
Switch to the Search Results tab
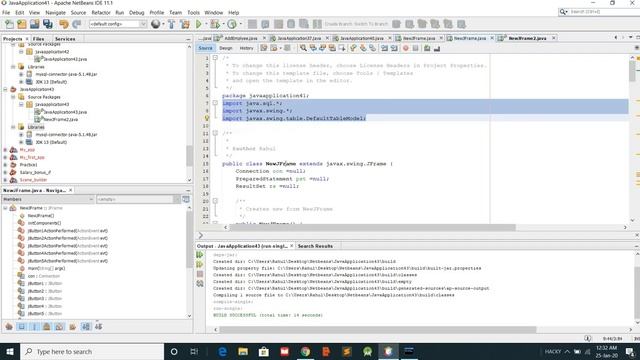315,246
